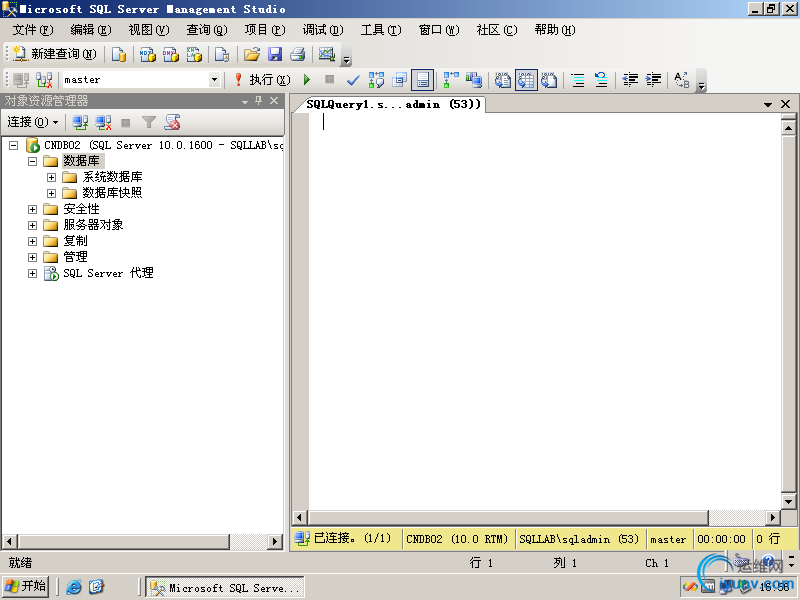Click the Analysis Services MDX Query icon
Viewport: 800px width, 600px height.
[x=147, y=54]
